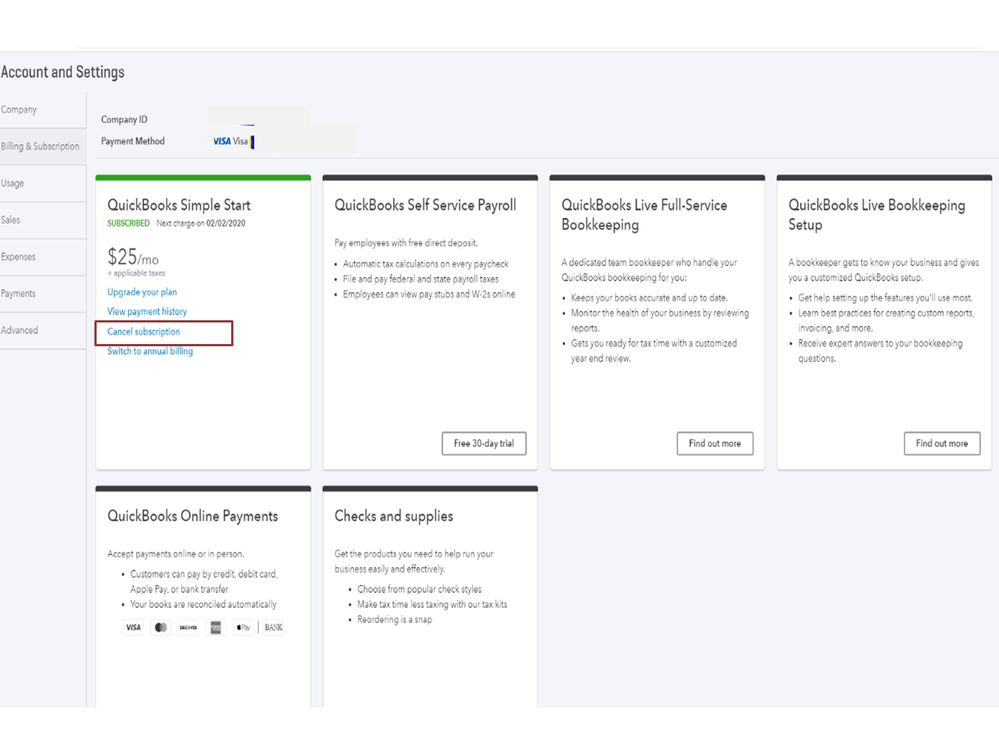The height and width of the screenshot is (749, 999).
Task: Open View payment history link
Action: pyautogui.click(x=147, y=312)
